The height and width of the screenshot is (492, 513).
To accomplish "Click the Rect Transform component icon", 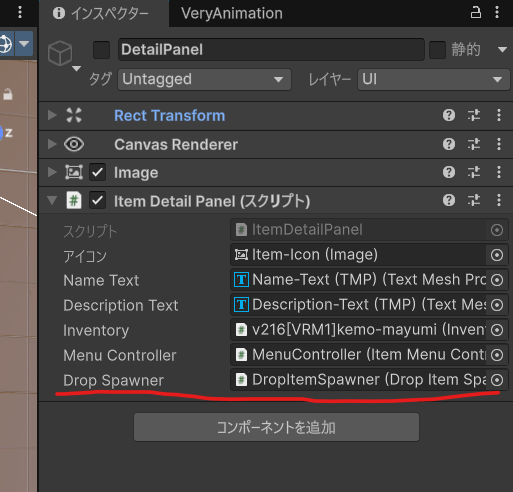I will coord(74,115).
